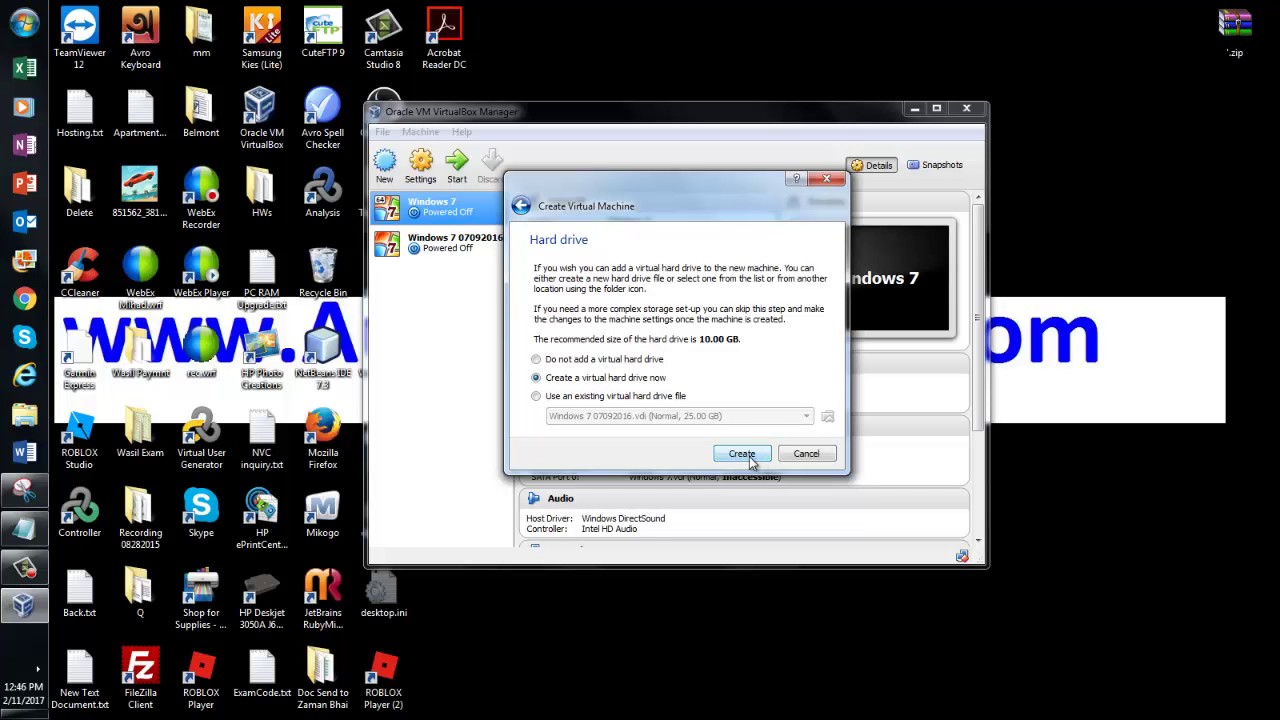Open Excel from the taskbar
The width and height of the screenshot is (1280, 720).
(x=24, y=68)
